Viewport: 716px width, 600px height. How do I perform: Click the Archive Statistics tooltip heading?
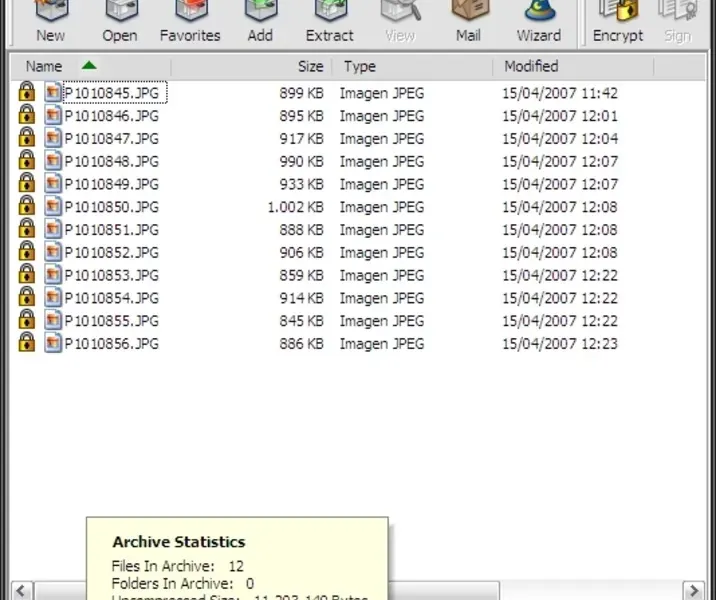(179, 542)
